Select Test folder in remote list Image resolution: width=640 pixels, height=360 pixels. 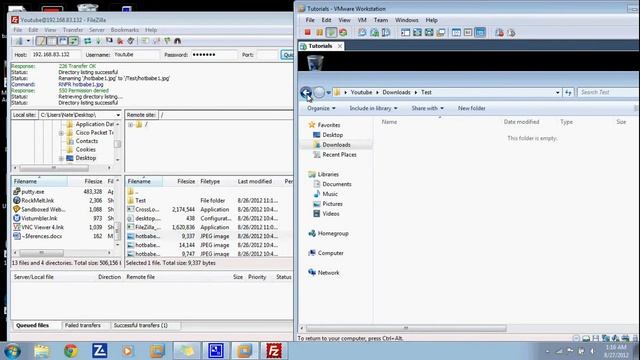pyautogui.click(x=140, y=200)
